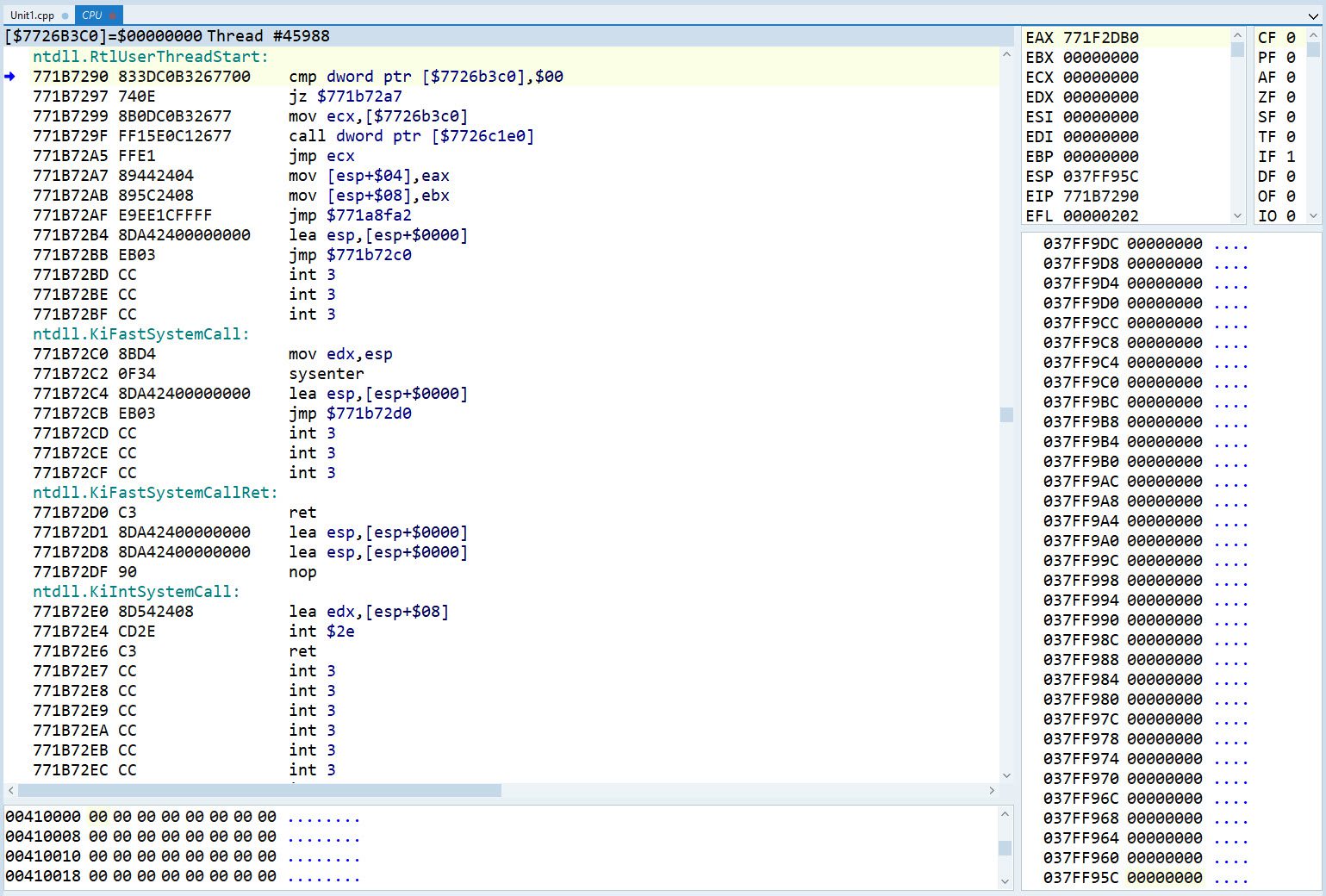The image size is (1326, 896).
Task: Select stack entry at address 037FF9A0
Action: pos(1146,541)
